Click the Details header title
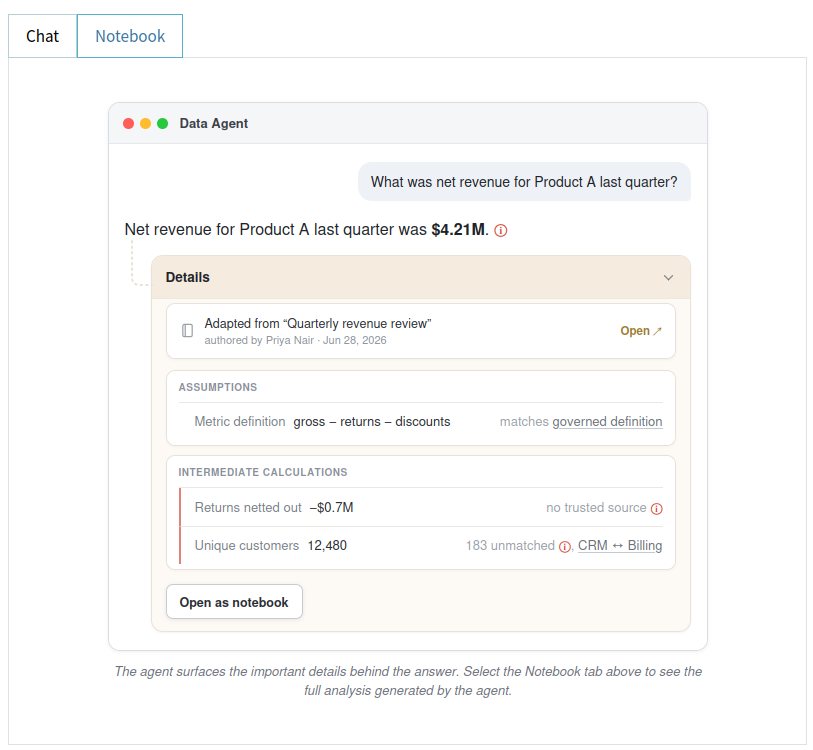 pos(188,277)
